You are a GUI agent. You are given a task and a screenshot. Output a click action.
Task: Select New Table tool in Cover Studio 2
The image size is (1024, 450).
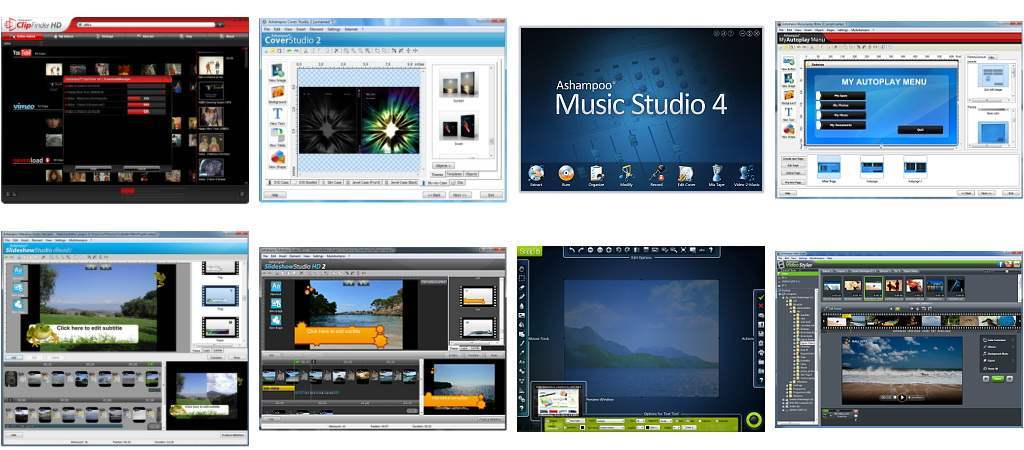tap(278, 139)
